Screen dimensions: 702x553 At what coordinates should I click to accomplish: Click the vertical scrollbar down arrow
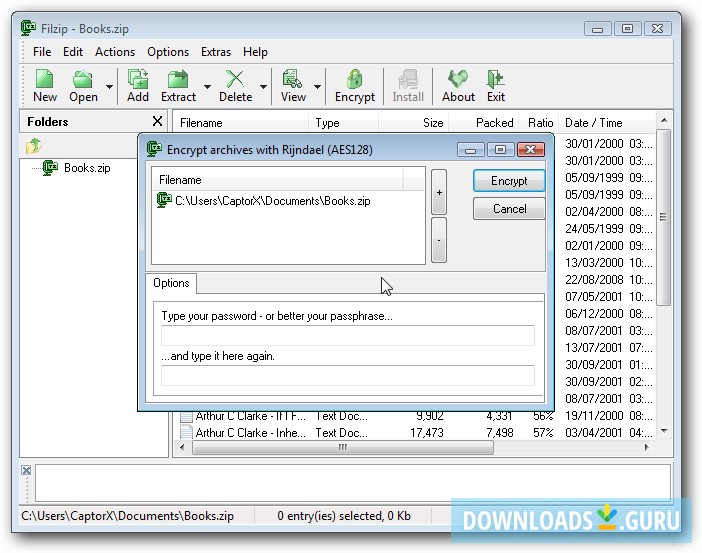[x=664, y=431]
